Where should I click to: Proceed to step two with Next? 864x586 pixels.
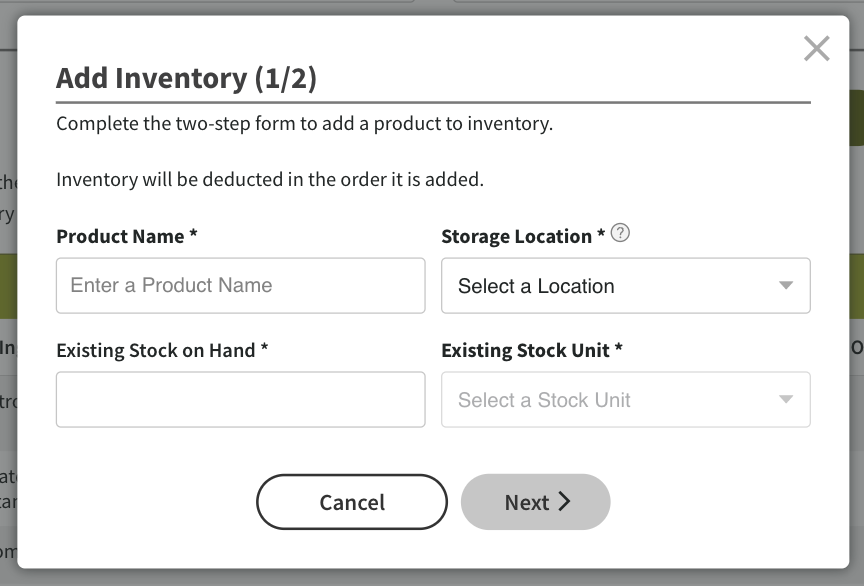point(535,502)
